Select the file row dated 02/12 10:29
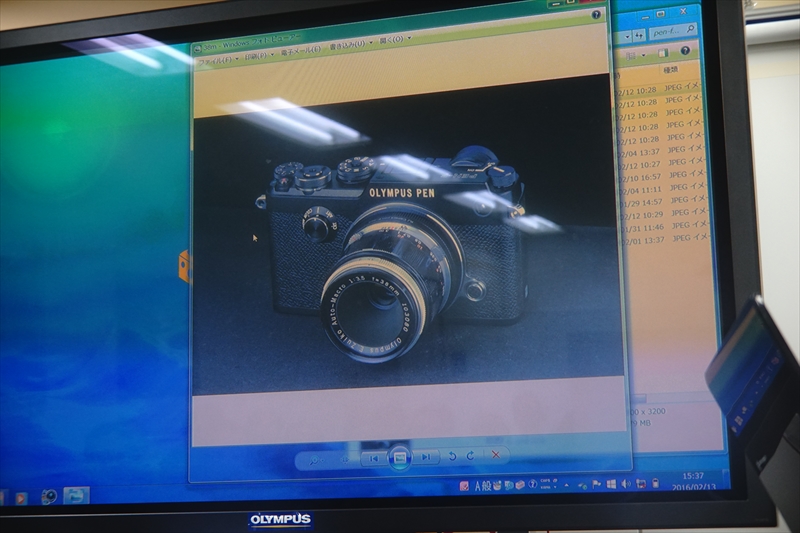The height and width of the screenshot is (533, 800). [663, 213]
